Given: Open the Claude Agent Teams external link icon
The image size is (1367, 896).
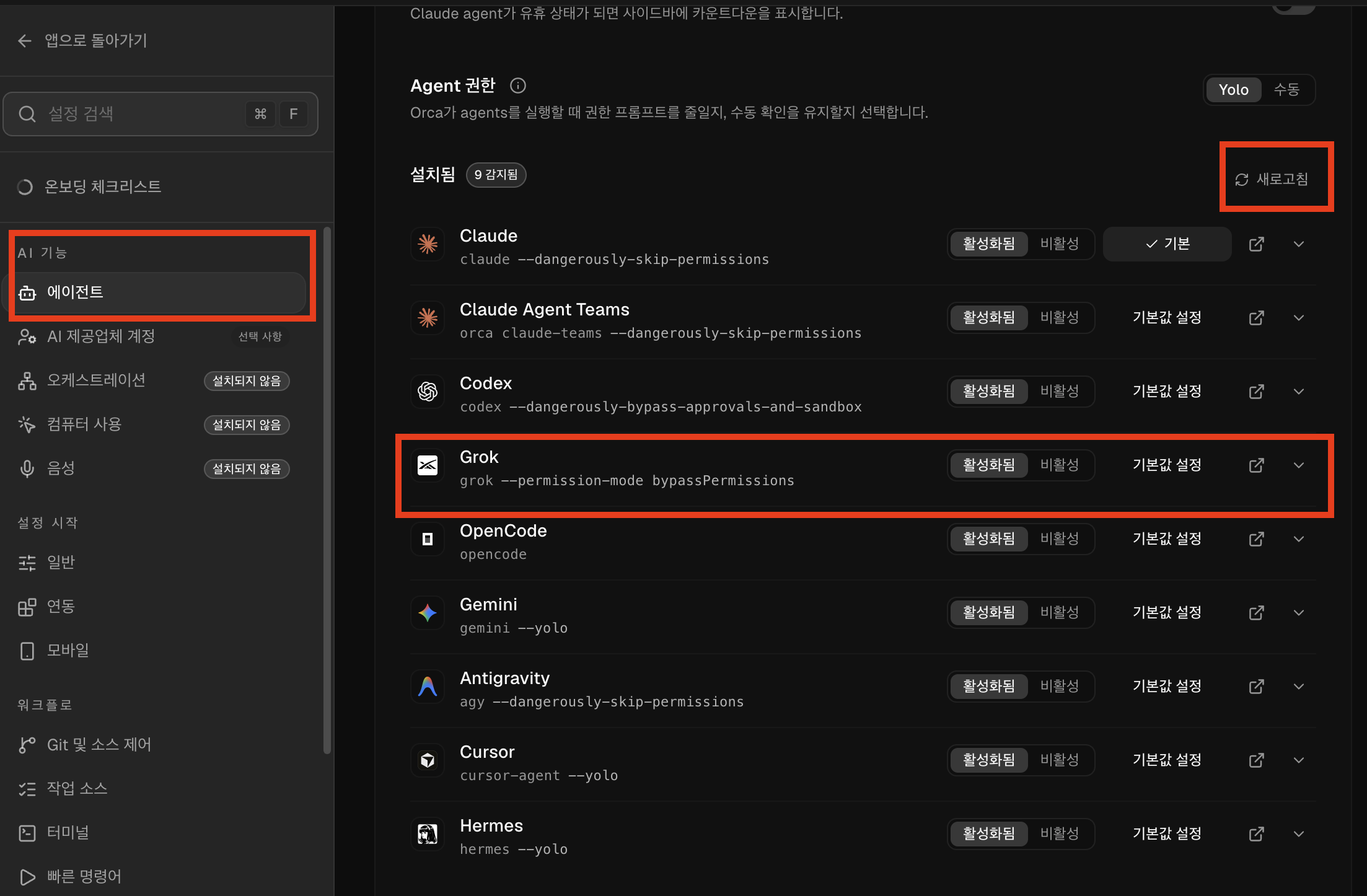Looking at the screenshot, I should click(1256, 318).
